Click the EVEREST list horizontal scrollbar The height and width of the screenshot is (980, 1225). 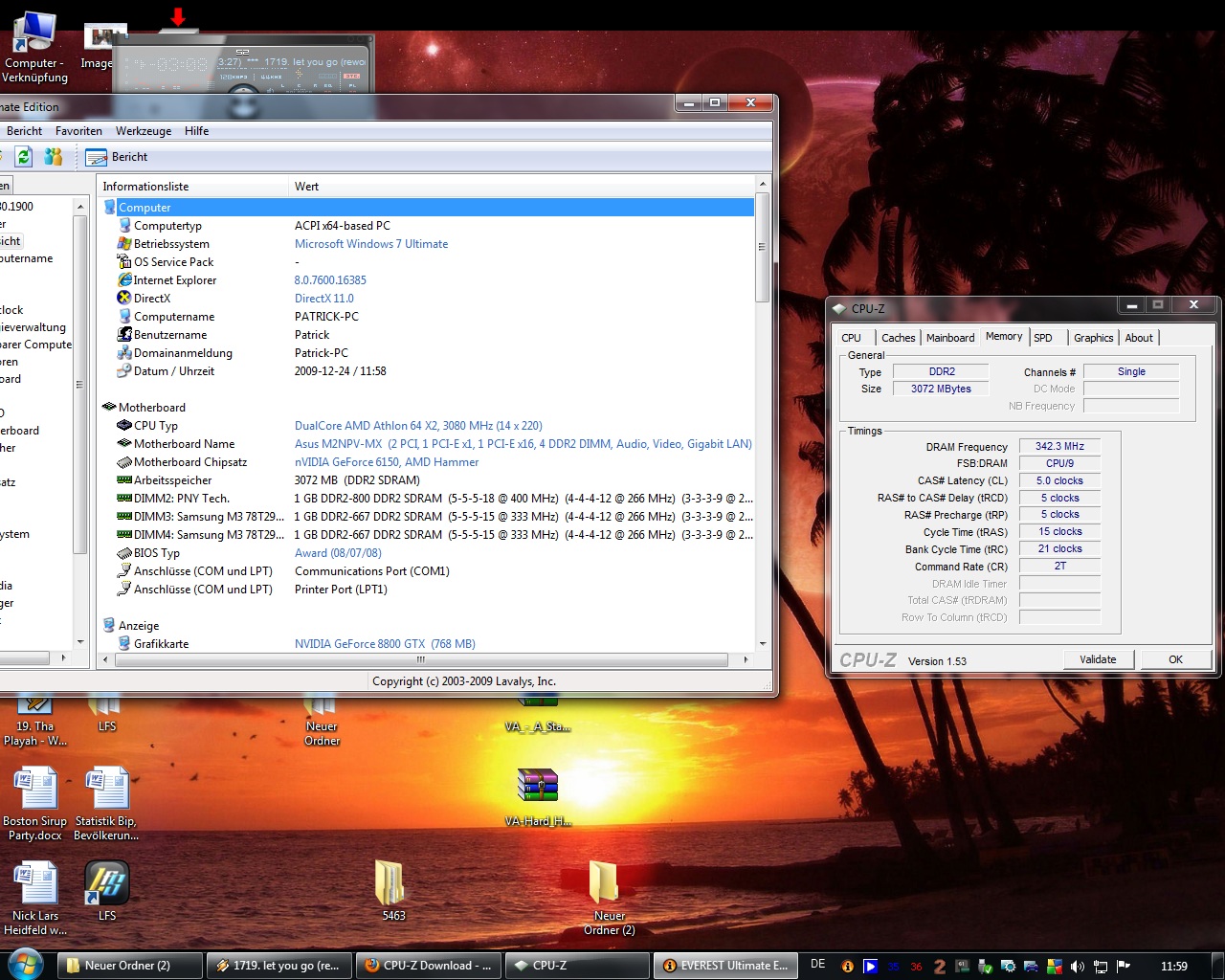(x=421, y=659)
